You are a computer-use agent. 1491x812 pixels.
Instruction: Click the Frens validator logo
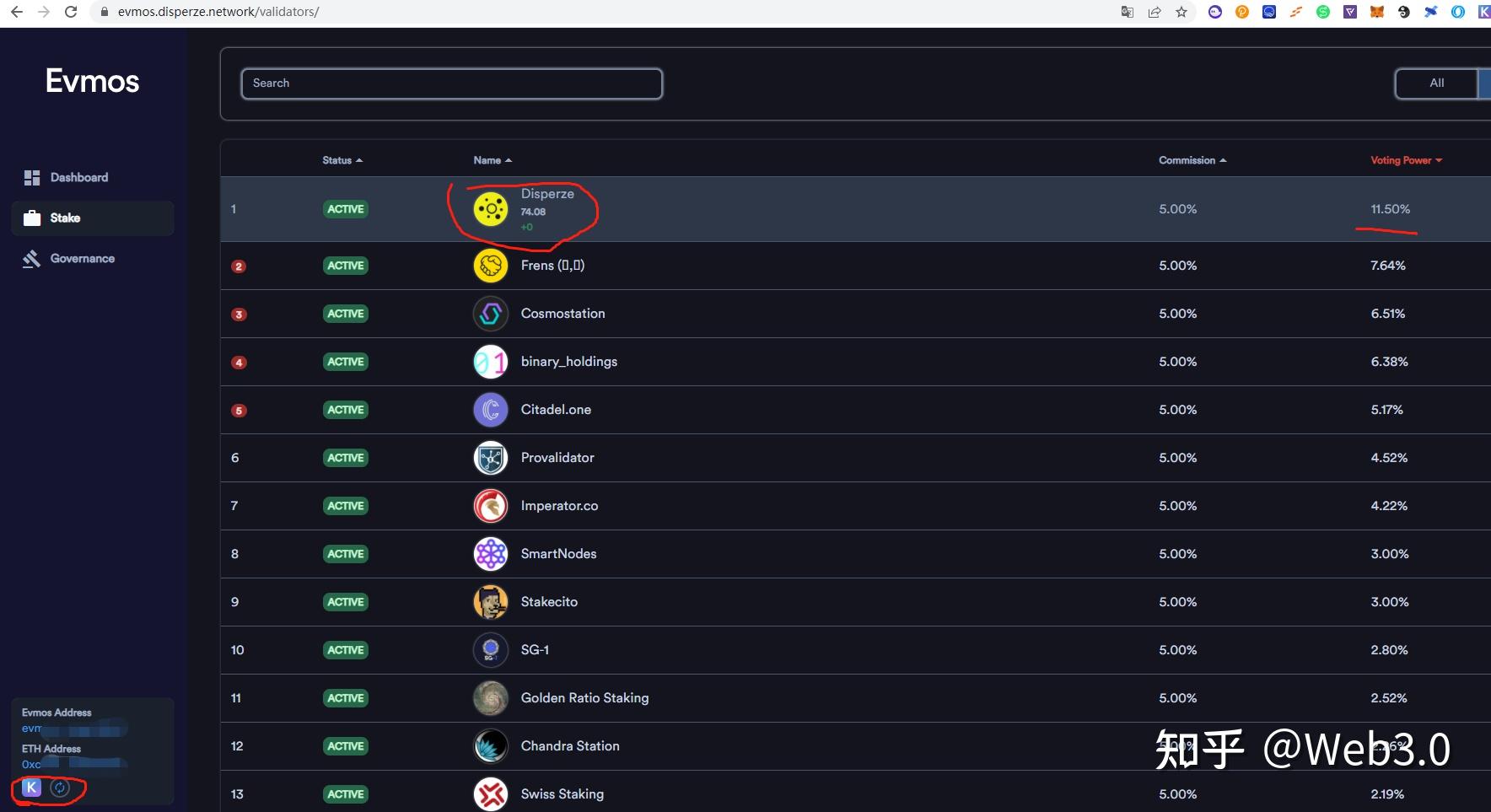point(491,266)
